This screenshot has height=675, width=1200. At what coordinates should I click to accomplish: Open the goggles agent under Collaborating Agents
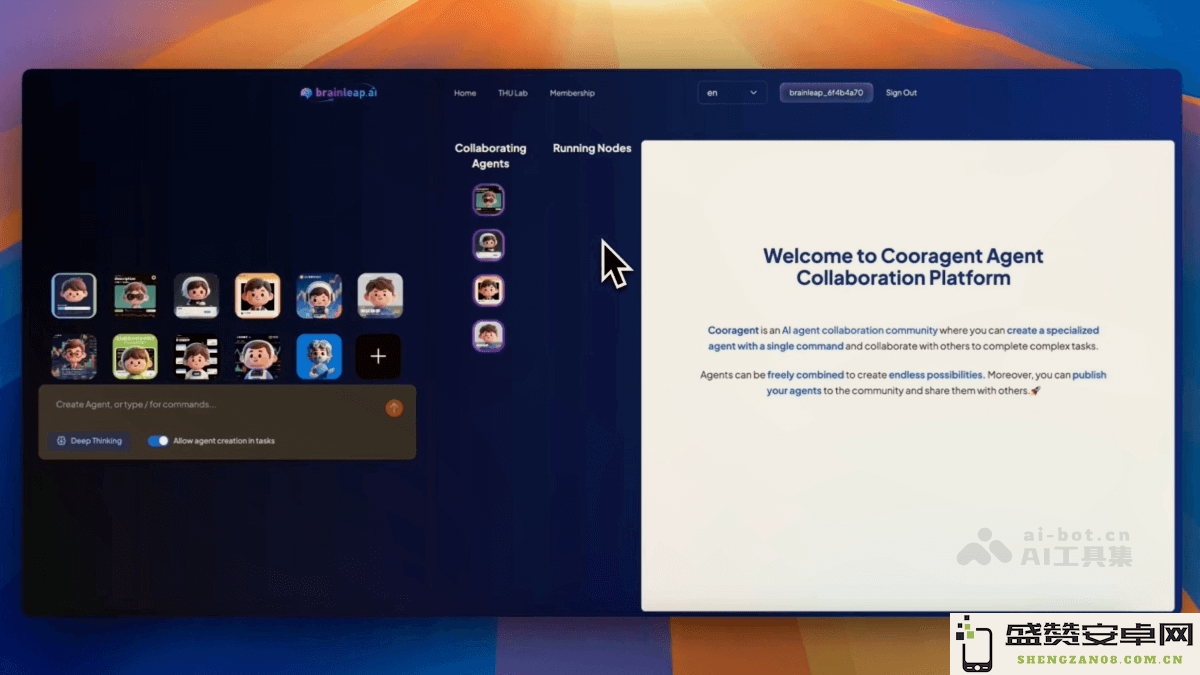click(488, 200)
